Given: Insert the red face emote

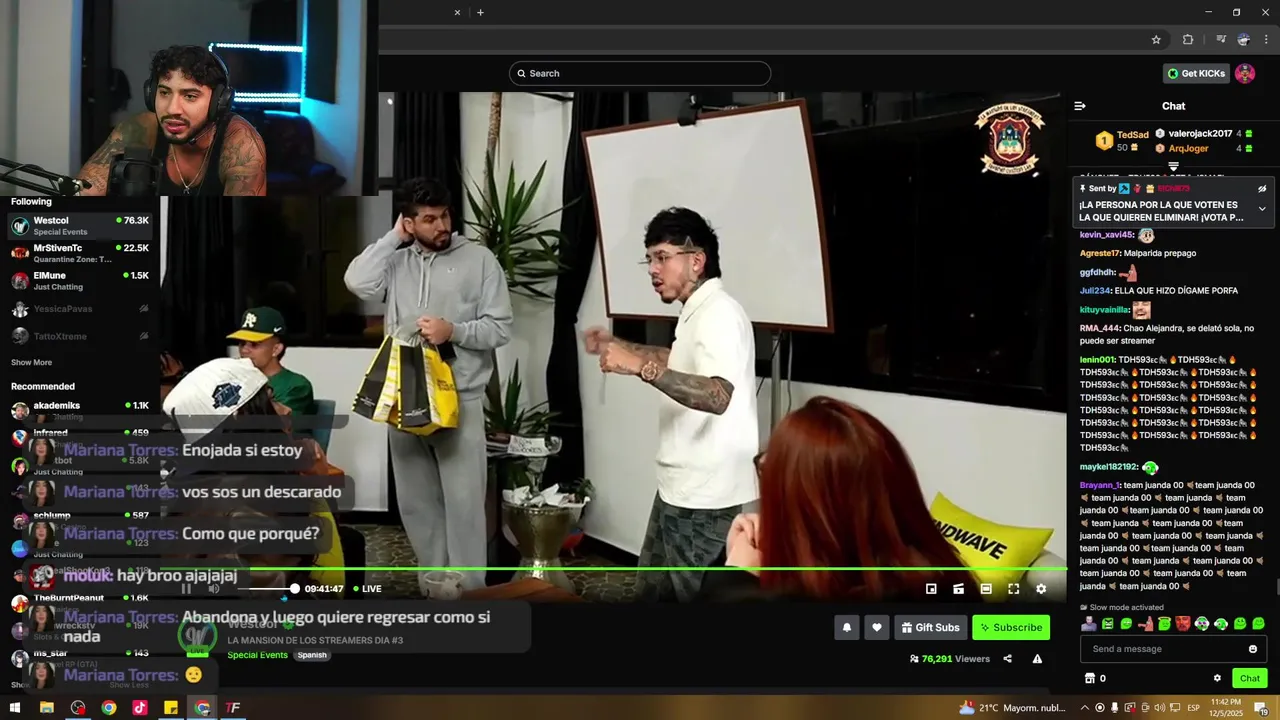Looking at the screenshot, I should [1183, 624].
